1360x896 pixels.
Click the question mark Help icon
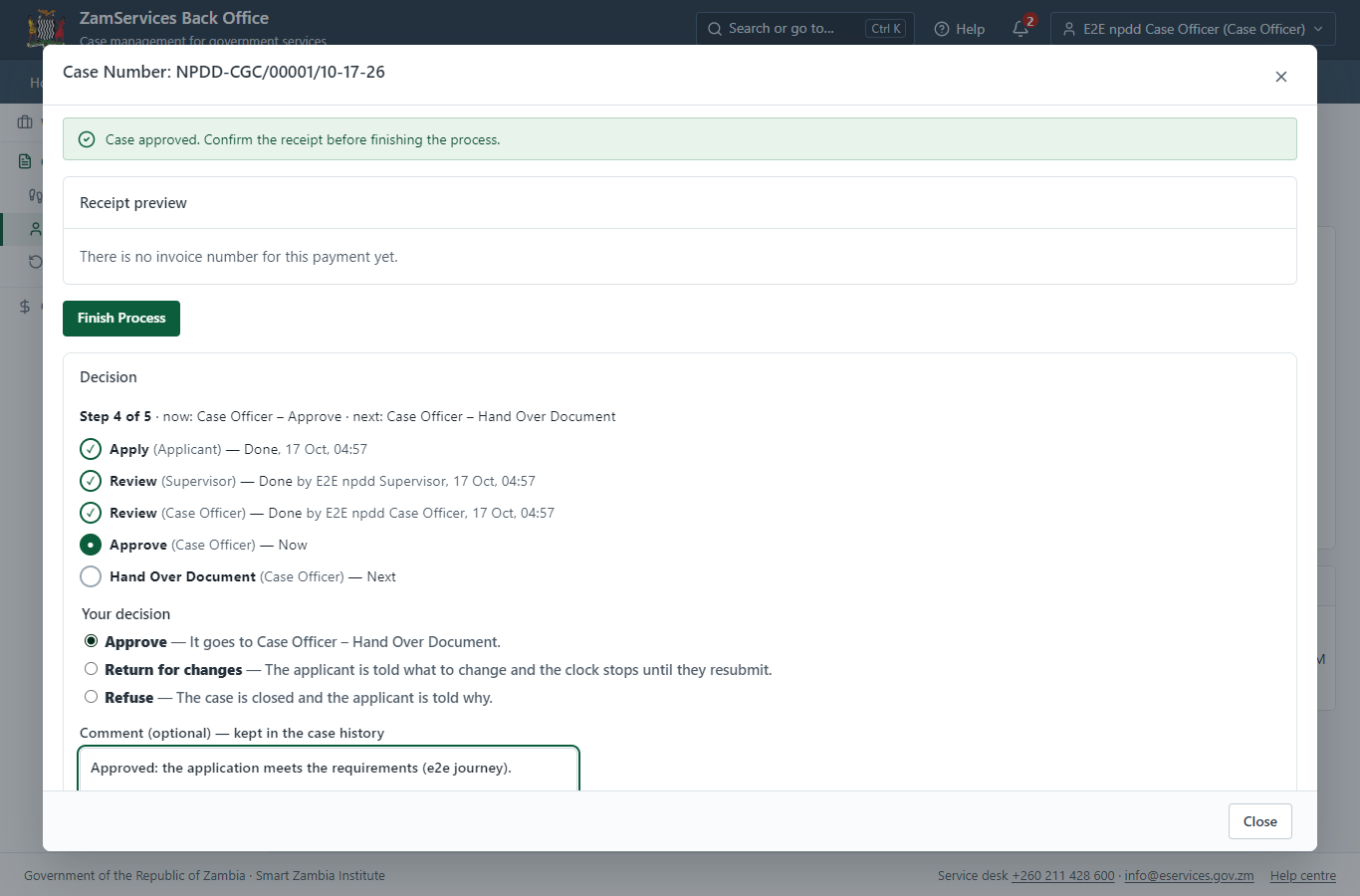click(x=942, y=29)
